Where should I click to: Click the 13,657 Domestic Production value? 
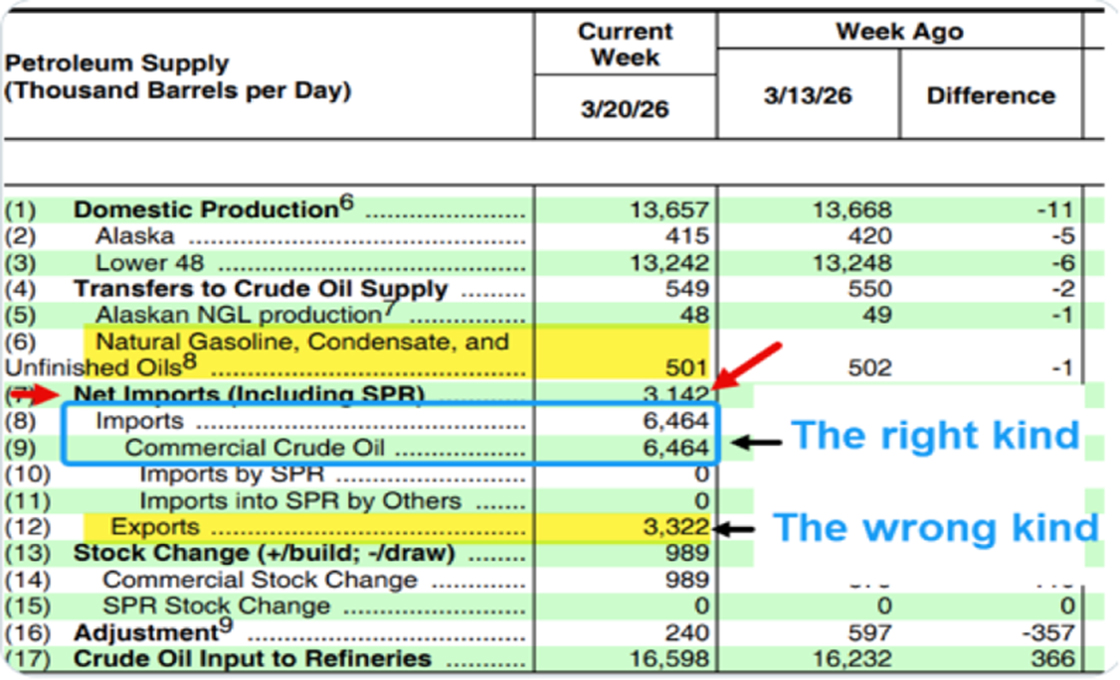point(669,210)
